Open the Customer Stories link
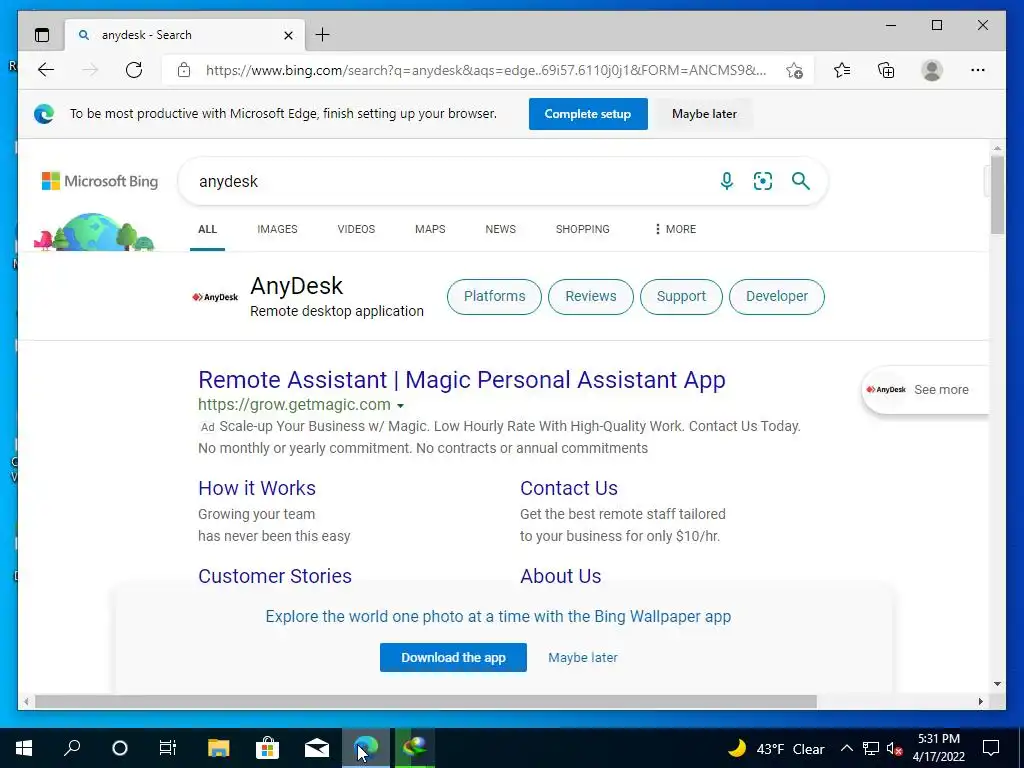 coord(275,576)
